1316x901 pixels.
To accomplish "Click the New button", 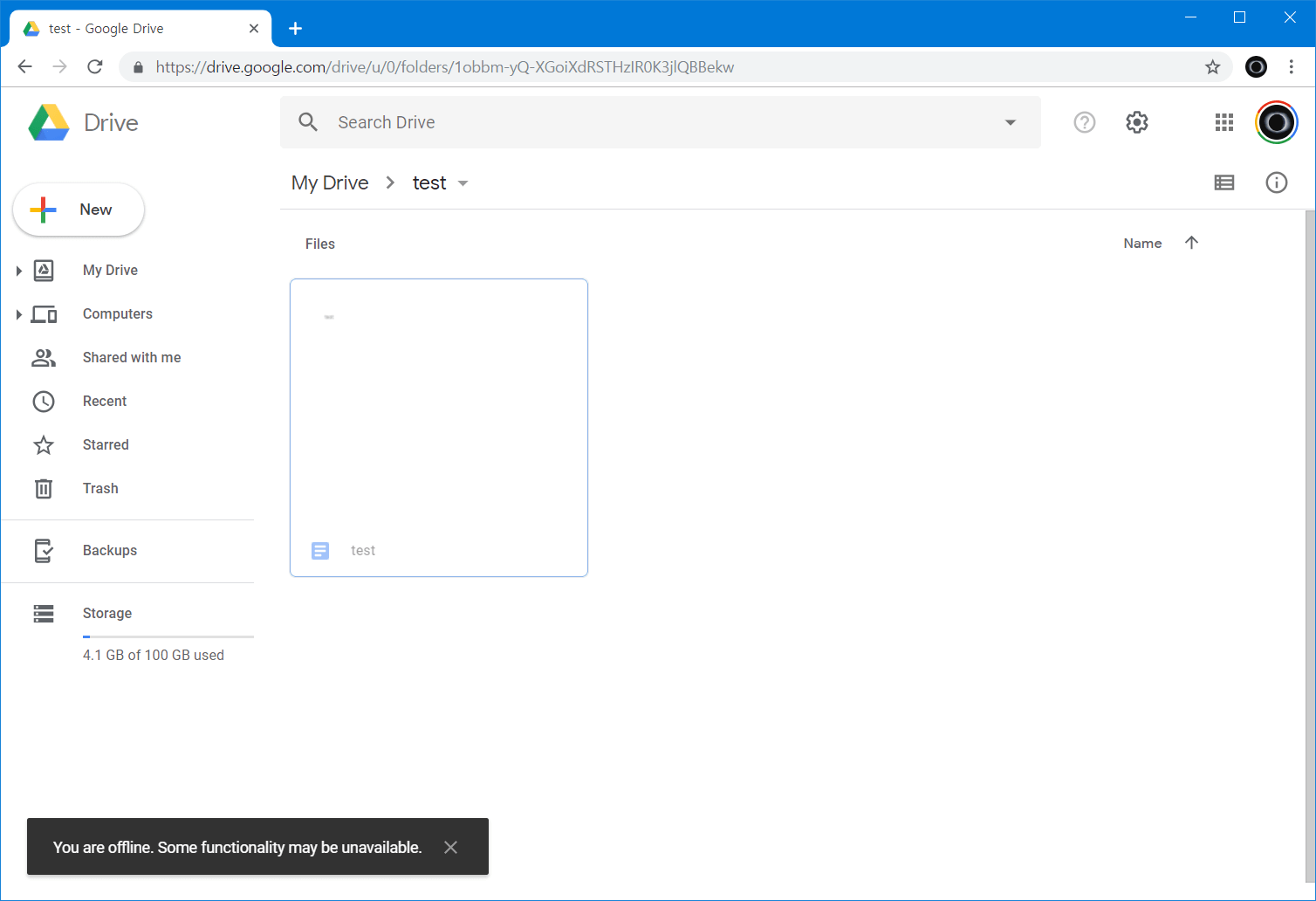I will [x=79, y=210].
